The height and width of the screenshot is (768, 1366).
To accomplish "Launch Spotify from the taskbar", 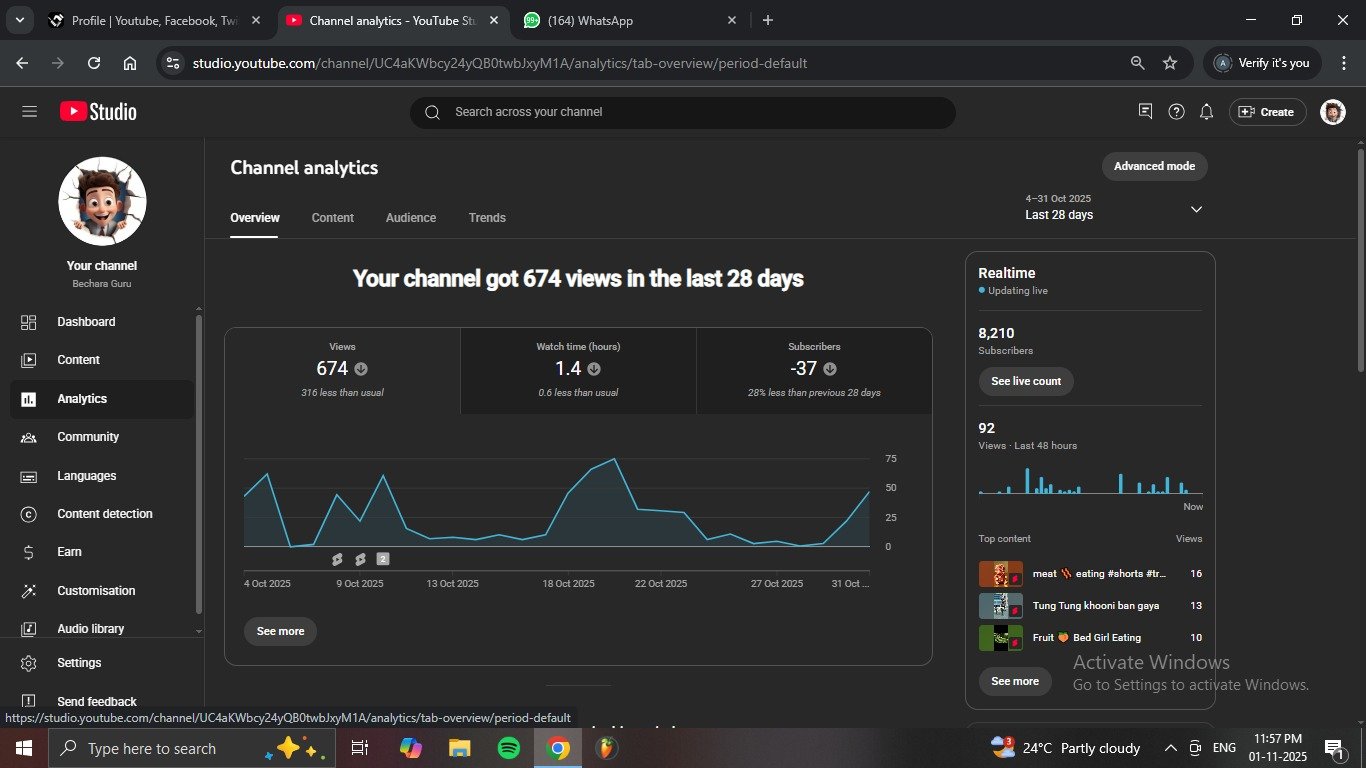I will [x=508, y=748].
